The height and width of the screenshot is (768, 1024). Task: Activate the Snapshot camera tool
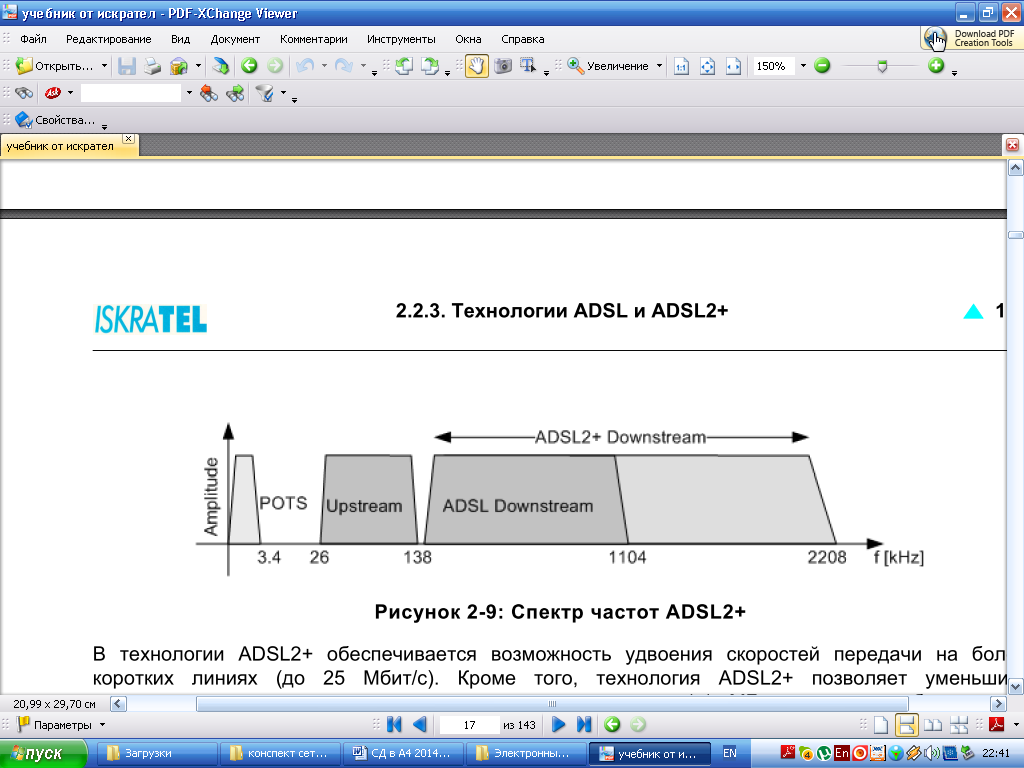point(503,66)
